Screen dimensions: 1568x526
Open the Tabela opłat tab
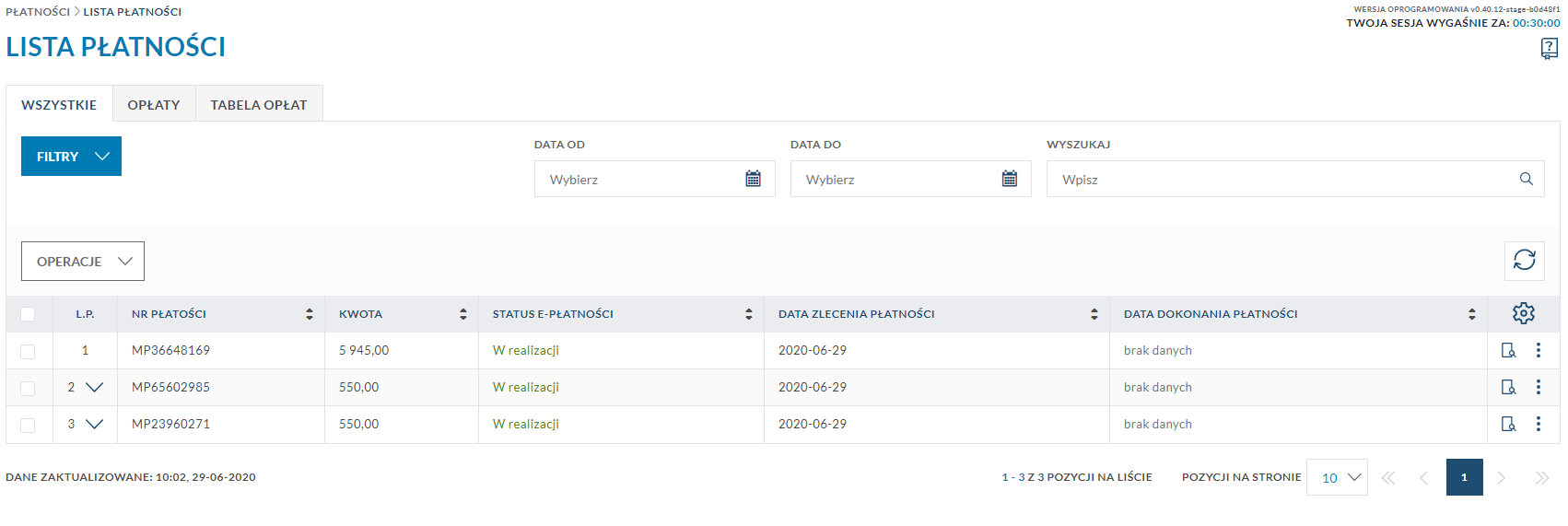(258, 105)
